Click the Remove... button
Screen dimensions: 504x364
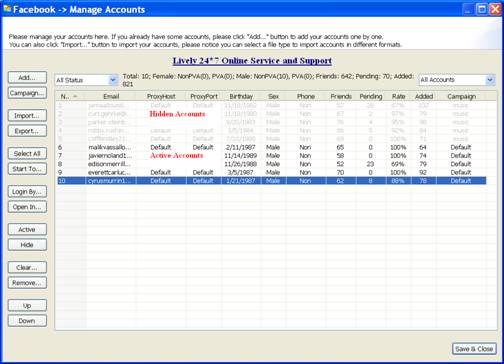point(27,283)
